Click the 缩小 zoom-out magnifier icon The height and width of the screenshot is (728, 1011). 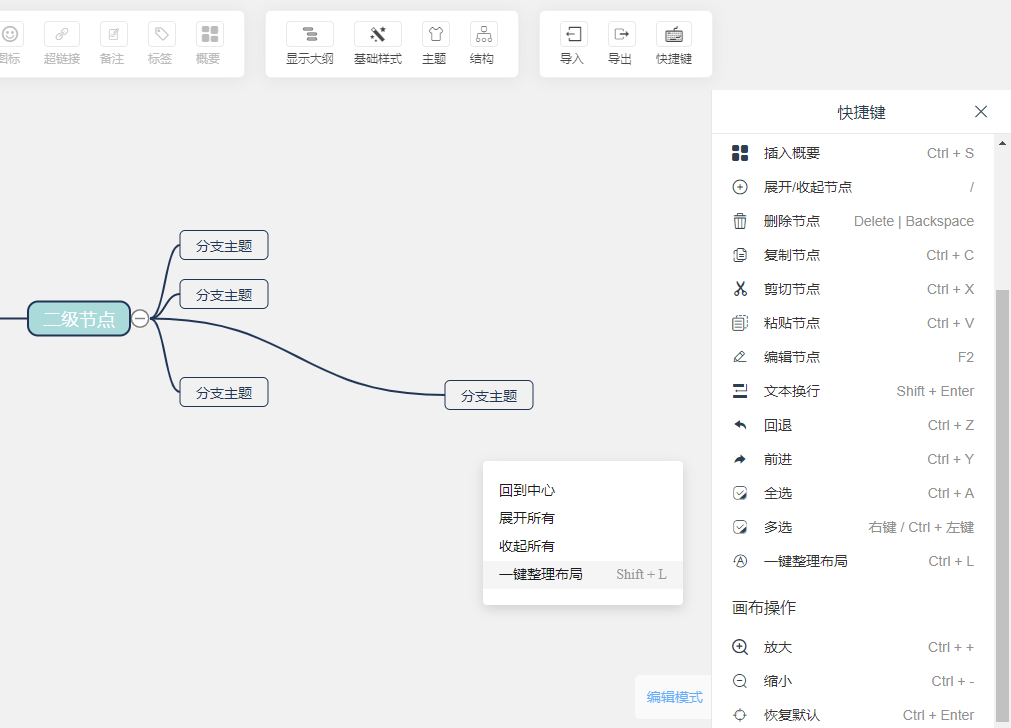[740, 681]
